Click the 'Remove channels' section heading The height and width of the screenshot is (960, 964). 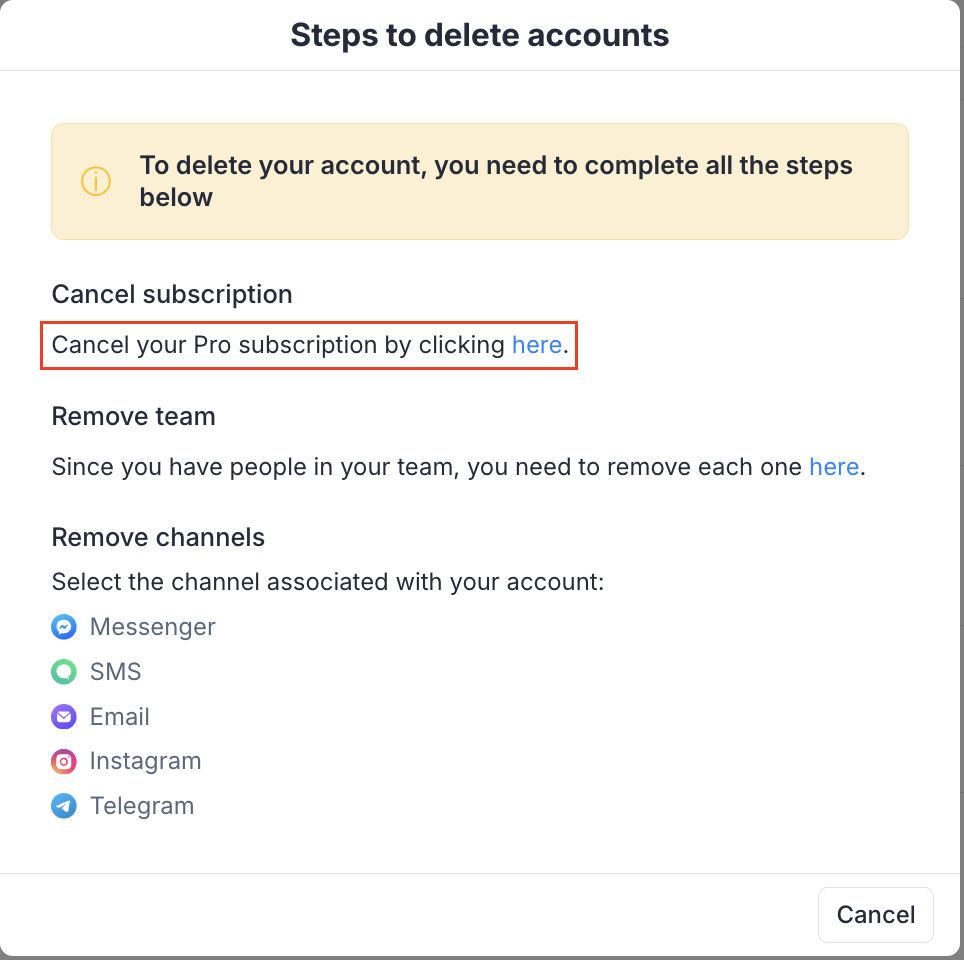coord(158,537)
